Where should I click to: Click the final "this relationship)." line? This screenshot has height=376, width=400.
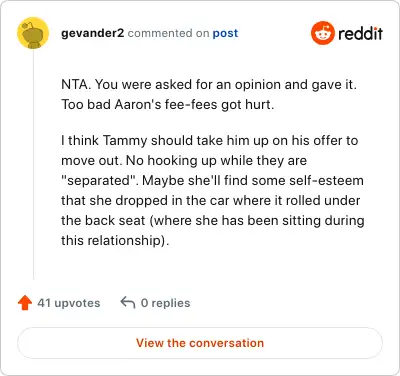click(115, 241)
